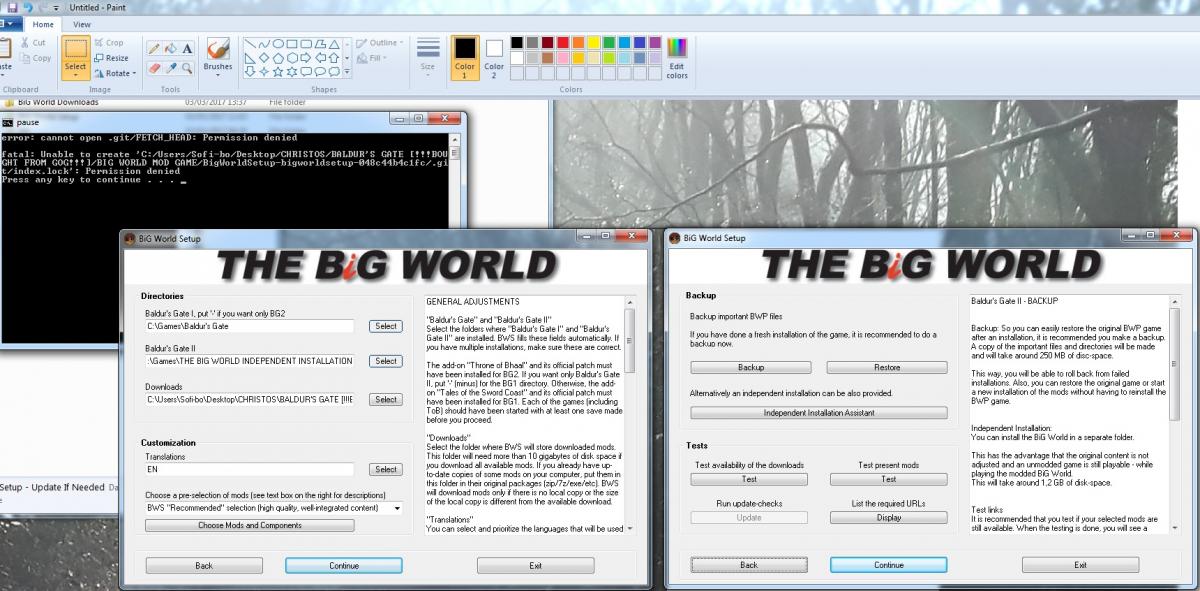This screenshot has width=1200, height=591.
Task: Select the Color picker eyedropper tool
Action: (171, 68)
